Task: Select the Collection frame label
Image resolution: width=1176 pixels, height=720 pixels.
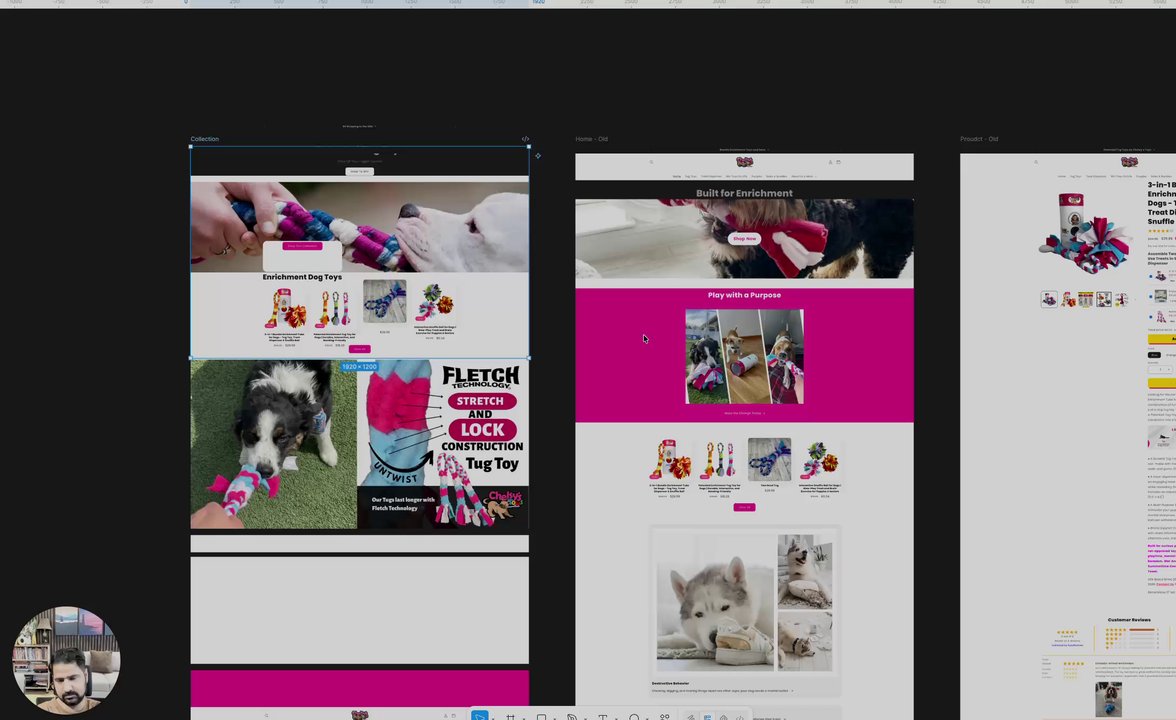Action: (x=205, y=139)
